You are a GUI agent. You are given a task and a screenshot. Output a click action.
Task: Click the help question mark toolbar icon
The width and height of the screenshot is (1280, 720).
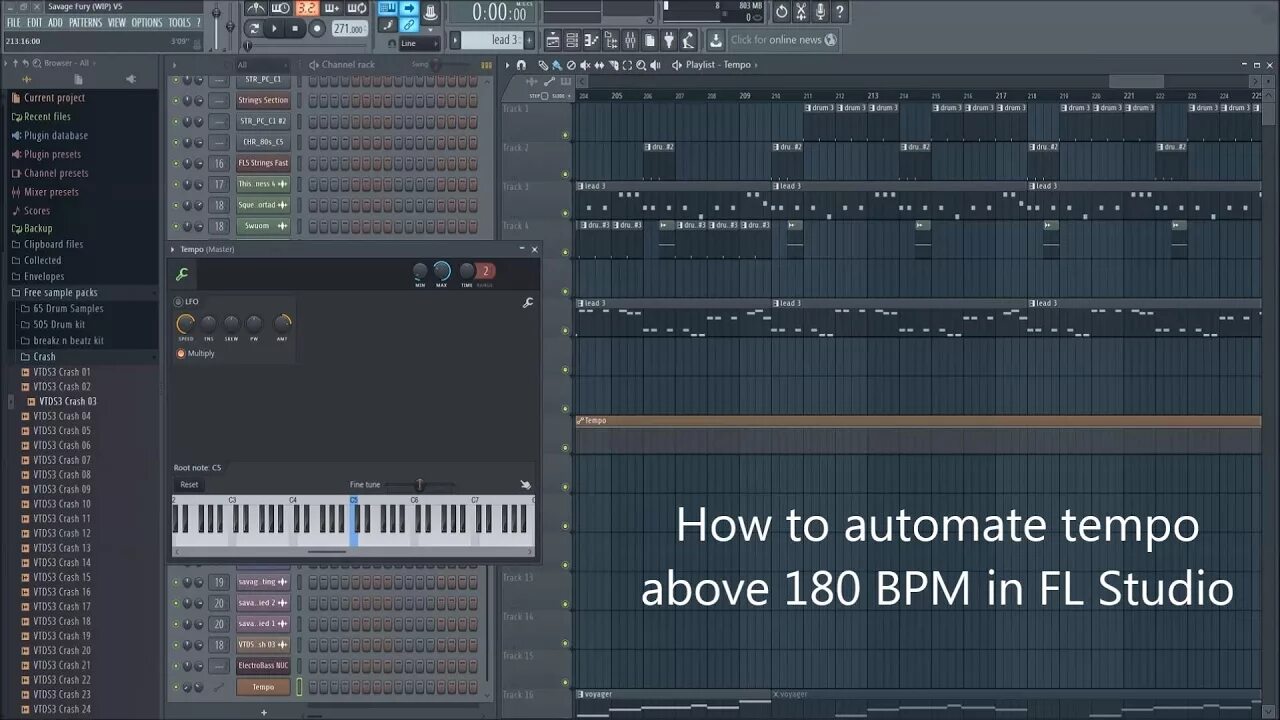839,12
